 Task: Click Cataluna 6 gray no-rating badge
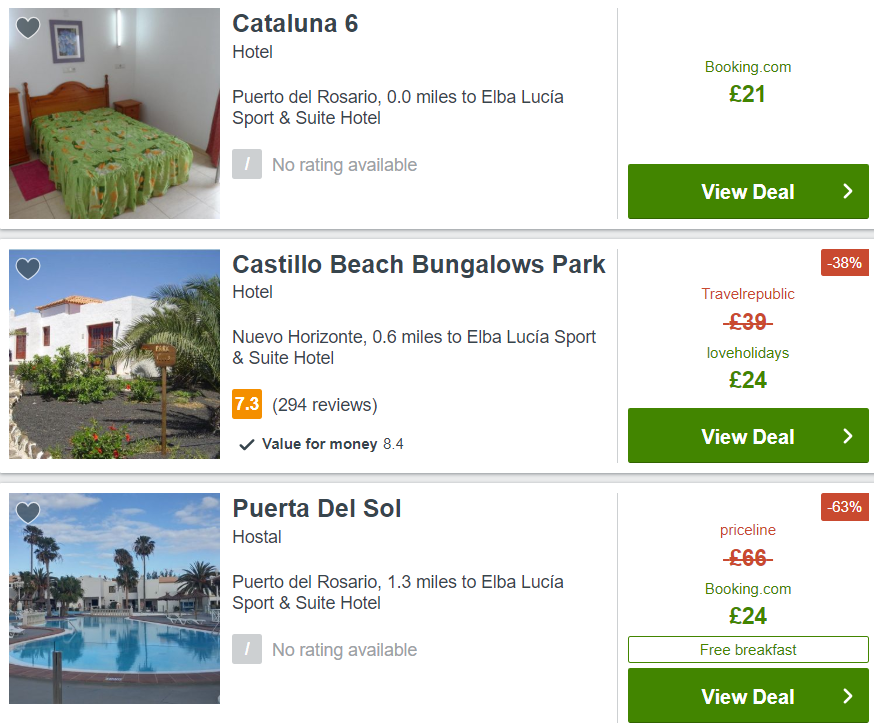click(247, 164)
